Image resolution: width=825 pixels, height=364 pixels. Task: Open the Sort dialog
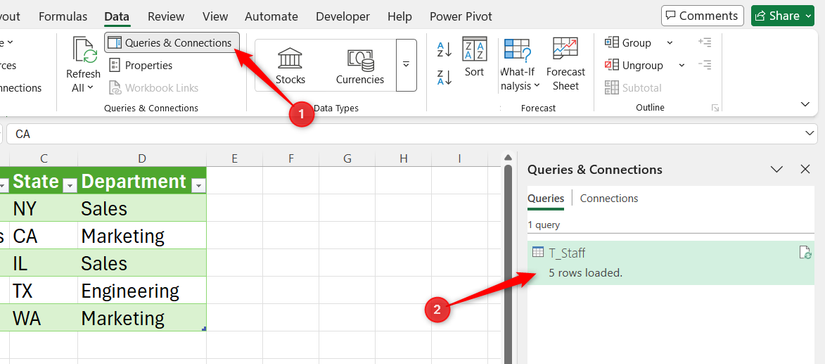pyautogui.click(x=474, y=57)
